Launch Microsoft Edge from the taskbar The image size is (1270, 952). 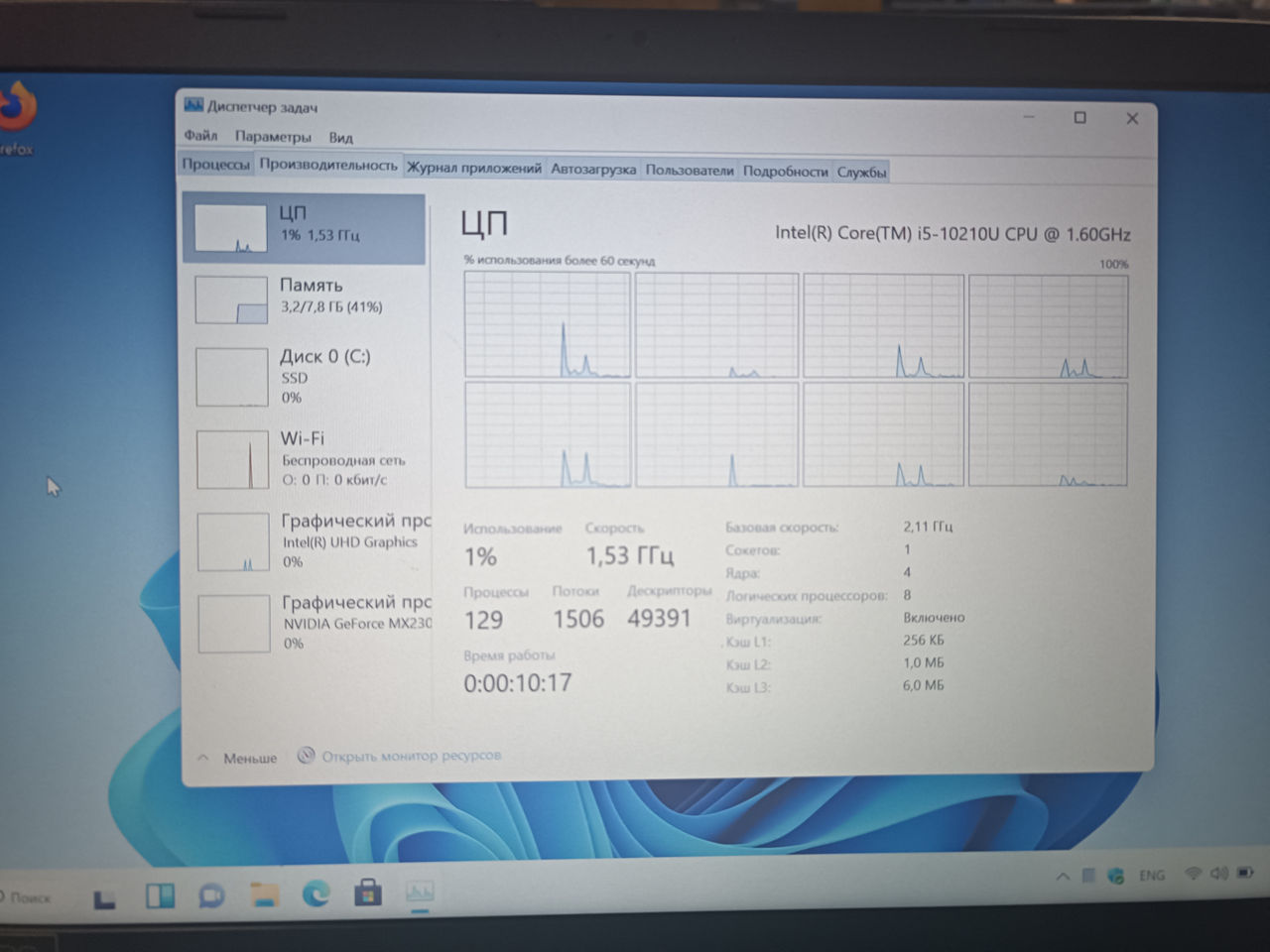tap(317, 893)
